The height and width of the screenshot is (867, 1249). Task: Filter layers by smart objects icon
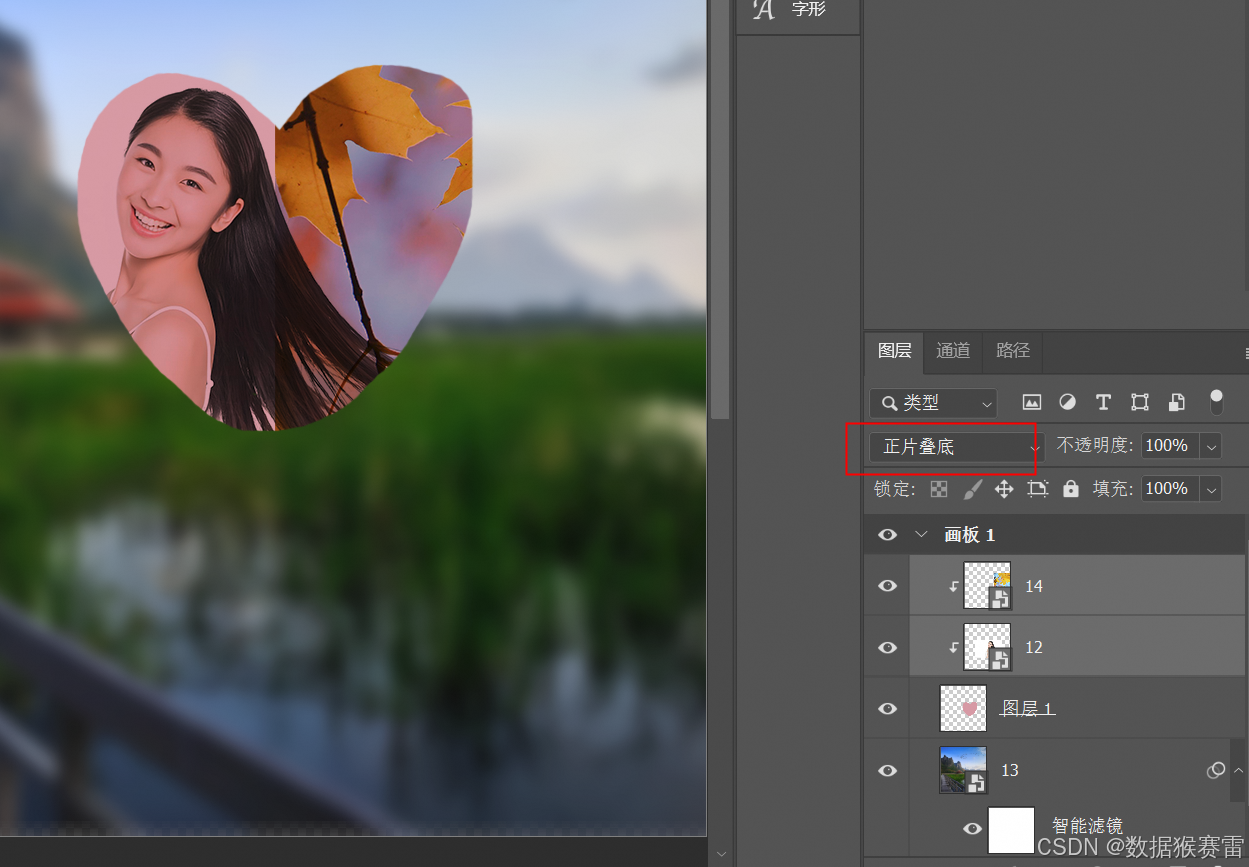pos(1177,402)
